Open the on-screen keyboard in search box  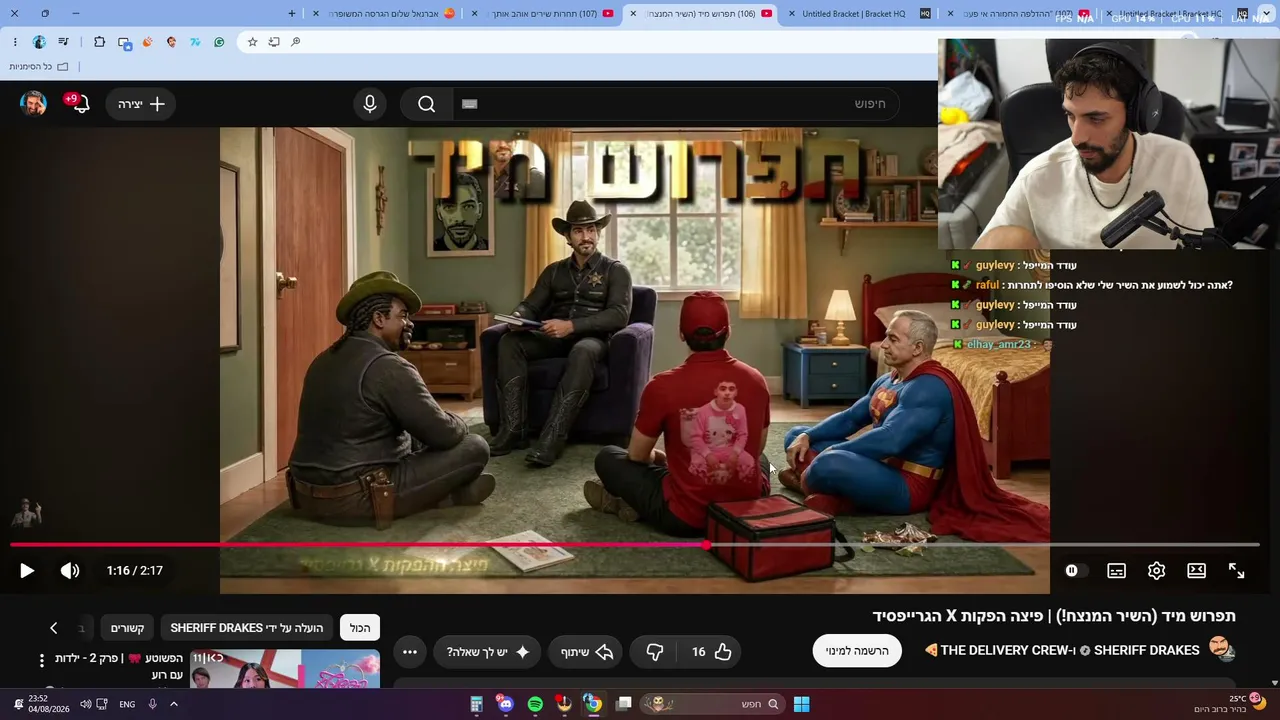470,104
